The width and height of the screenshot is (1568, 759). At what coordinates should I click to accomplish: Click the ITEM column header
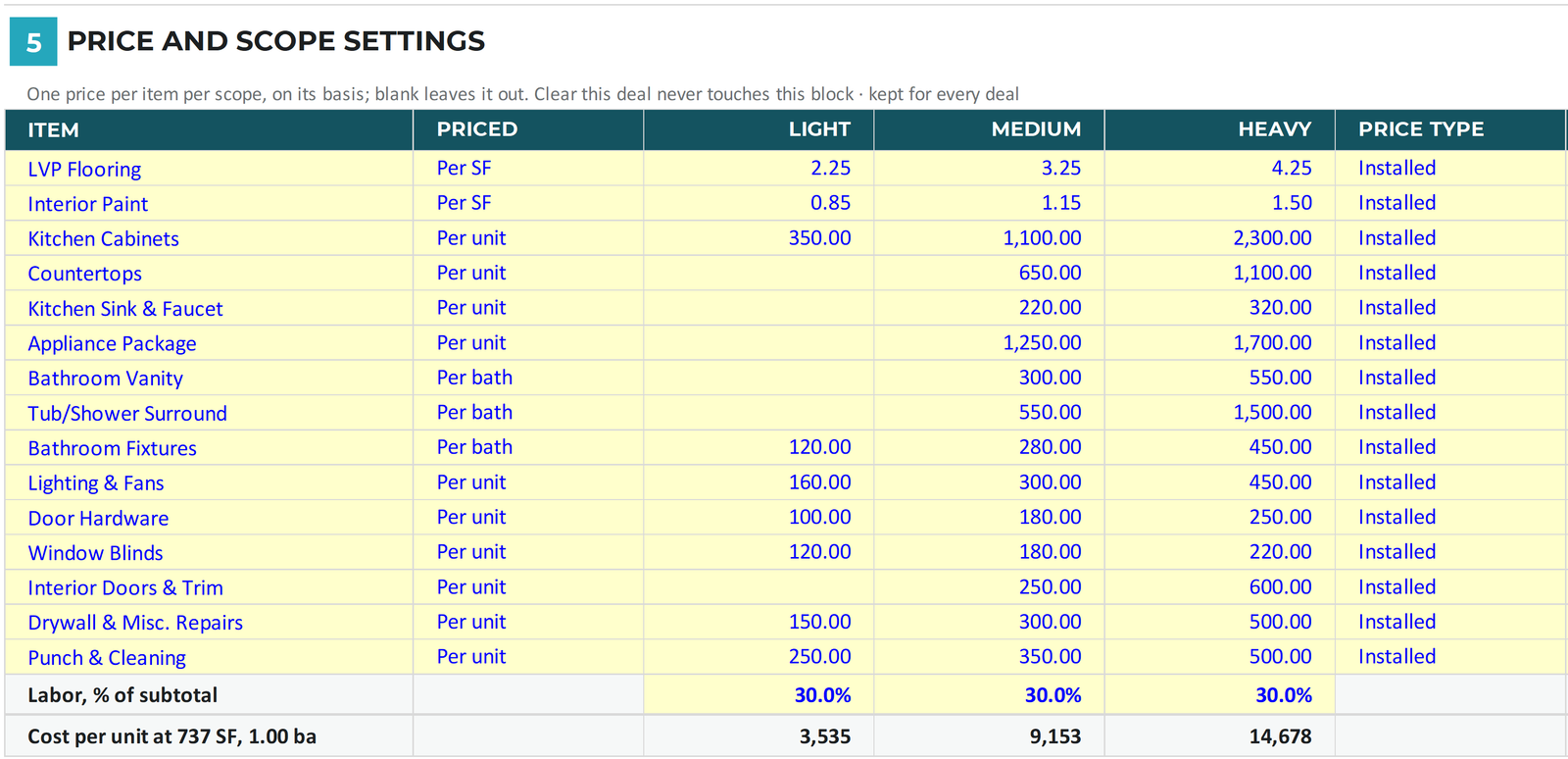[x=209, y=129]
